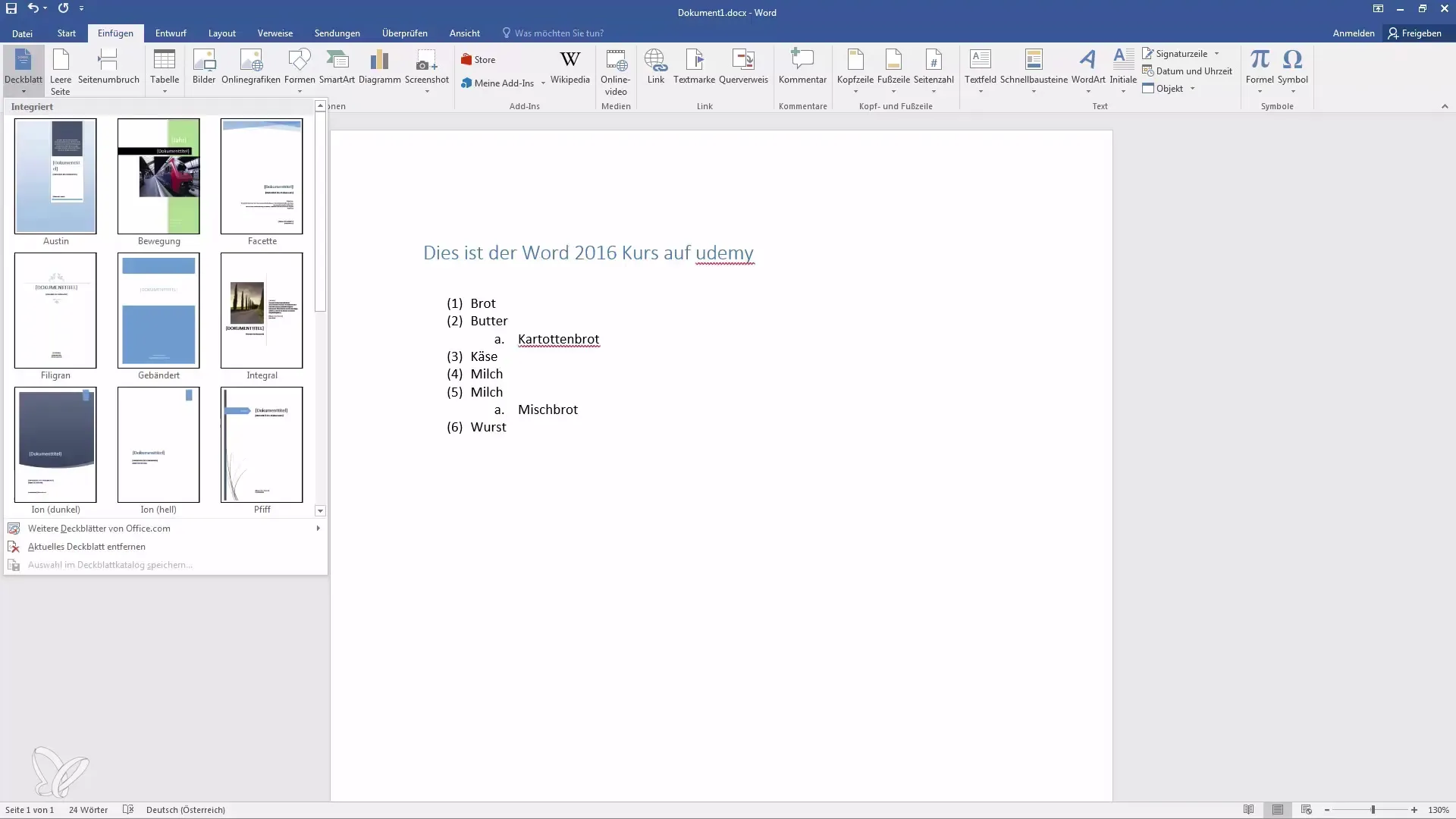Screen dimensions: 1456x819
Task: Click the zoom slider handle
Action: 1373,810
